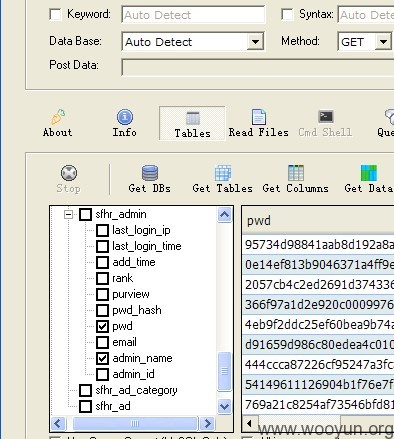The height and width of the screenshot is (439, 394).
Task: Uncheck the pwd column checkbox
Action: pos(102,326)
